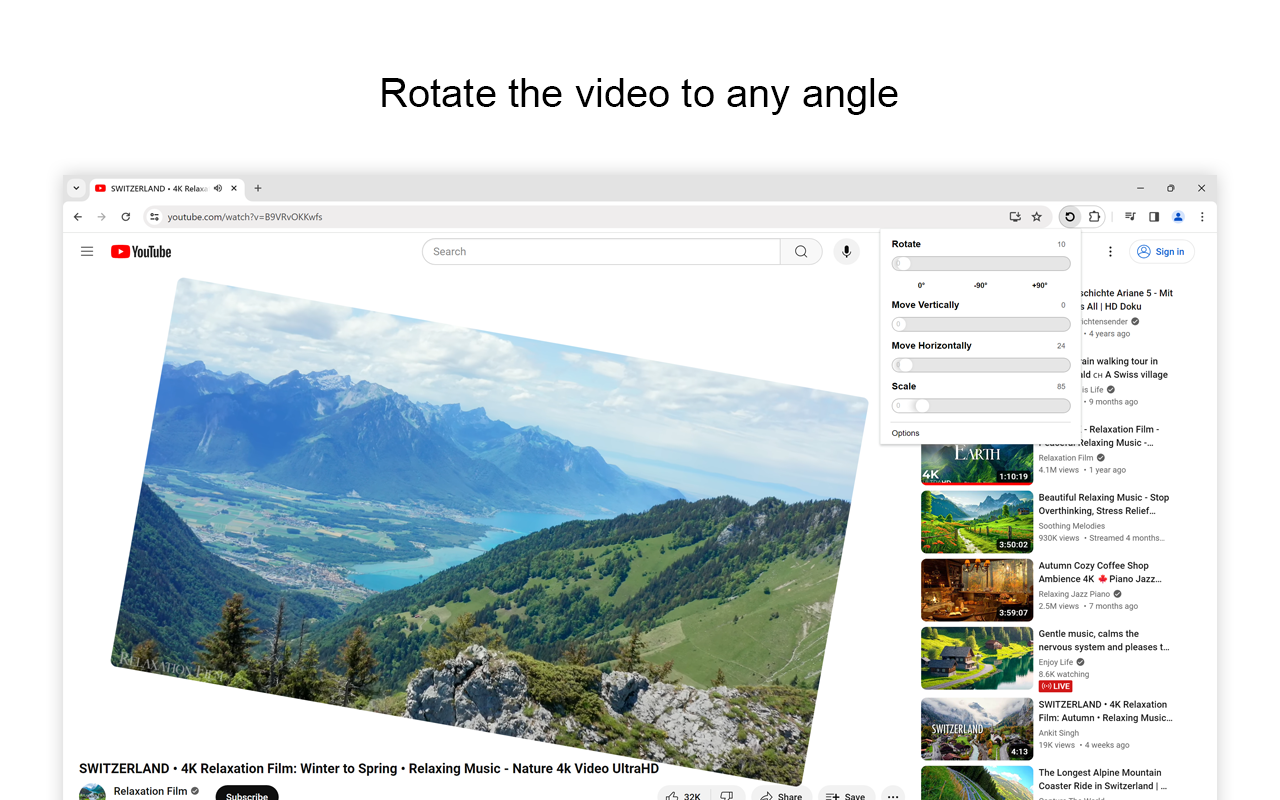Open the extension's Options menu

point(905,432)
